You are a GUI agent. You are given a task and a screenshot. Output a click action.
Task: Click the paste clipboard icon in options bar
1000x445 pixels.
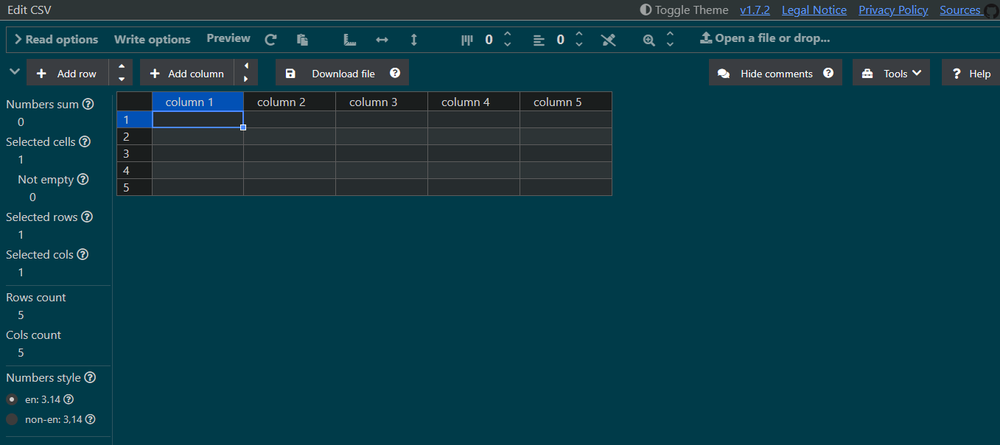pos(302,40)
